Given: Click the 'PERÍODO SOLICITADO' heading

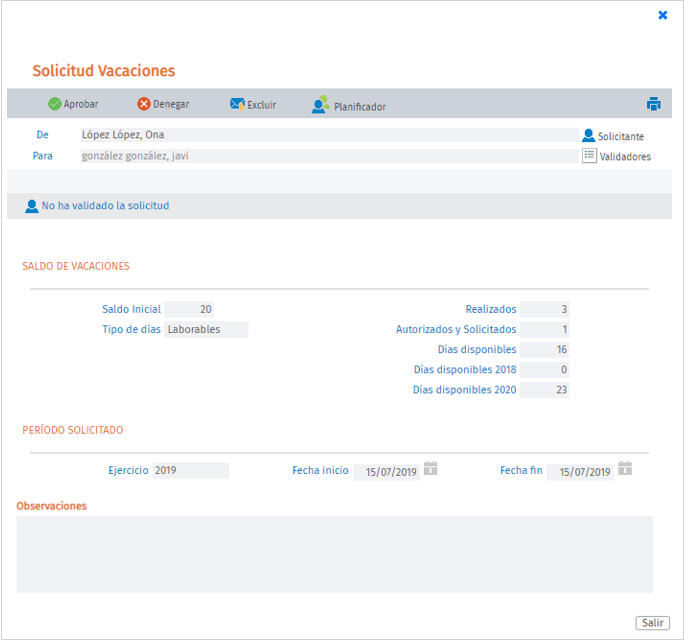Looking at the screenshot, I should [73, 430].
